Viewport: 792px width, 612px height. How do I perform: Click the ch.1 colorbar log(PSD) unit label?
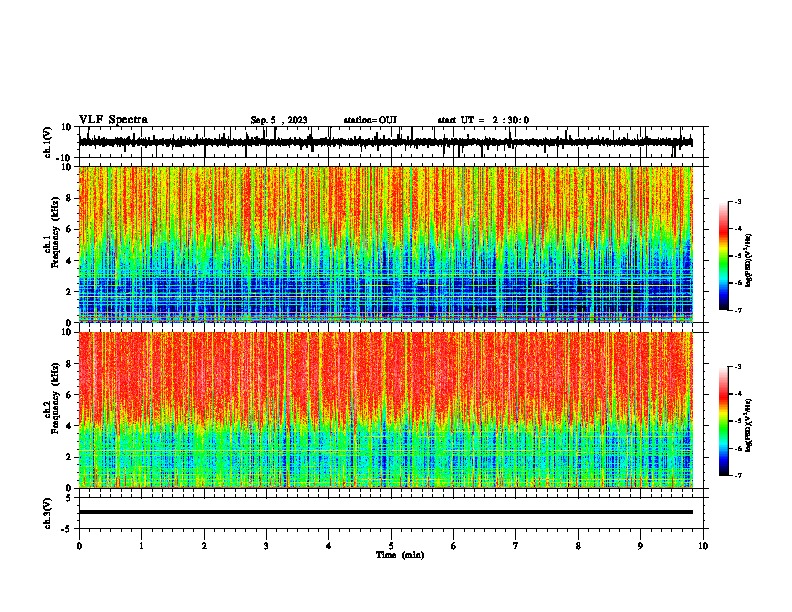pos(748,261)
